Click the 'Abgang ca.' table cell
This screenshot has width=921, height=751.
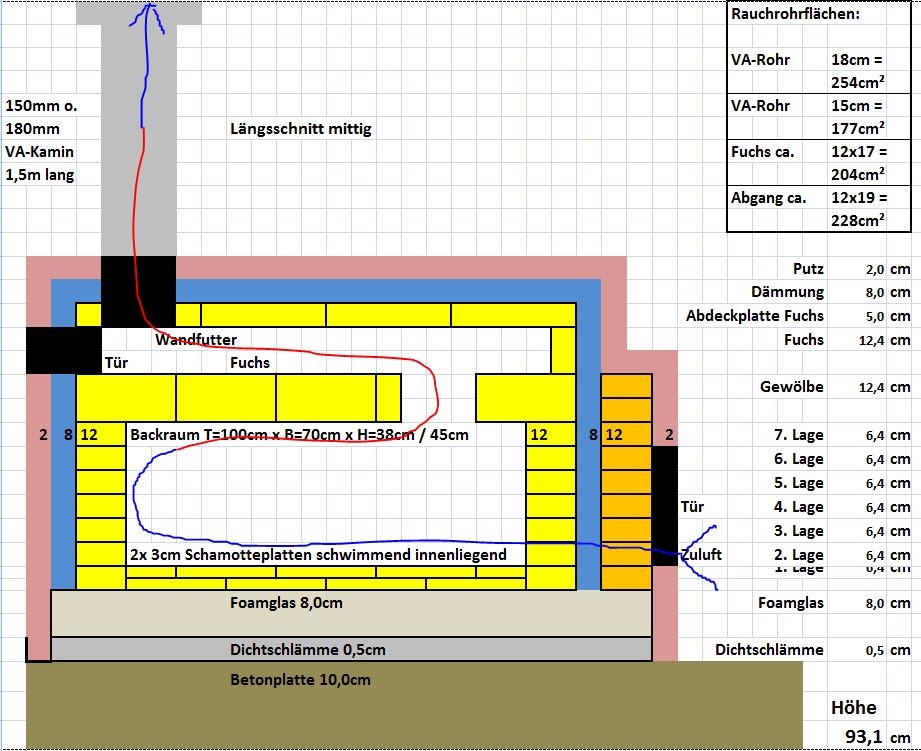click(x=768, y=198)
